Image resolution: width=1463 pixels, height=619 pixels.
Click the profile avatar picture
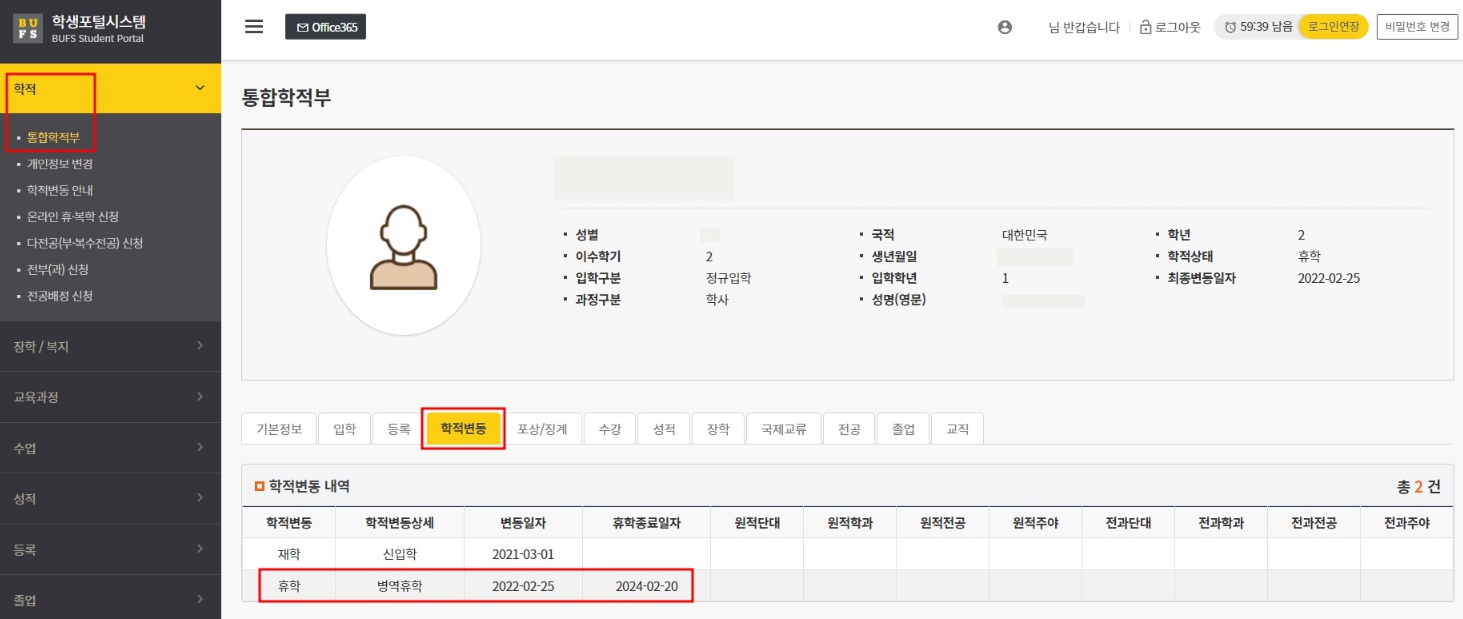pos(403,245)
